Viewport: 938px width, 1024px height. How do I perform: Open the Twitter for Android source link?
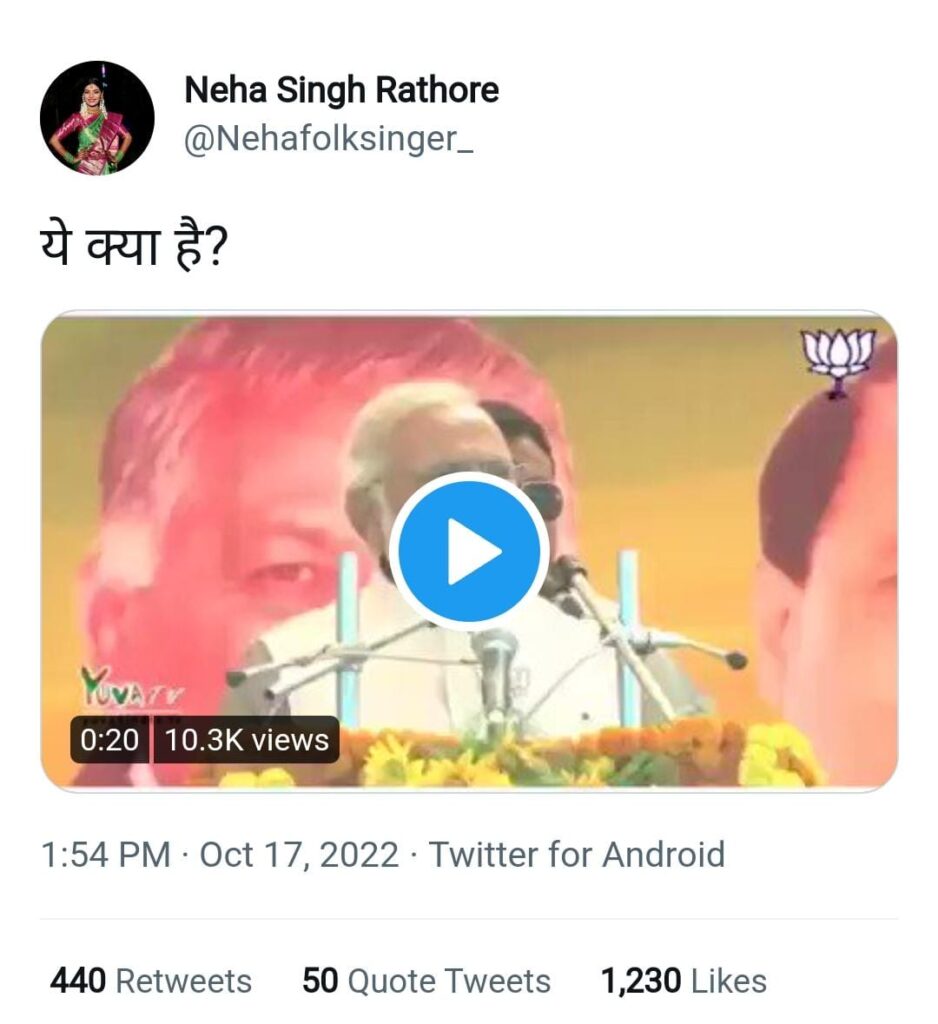(x=576, y=855)
